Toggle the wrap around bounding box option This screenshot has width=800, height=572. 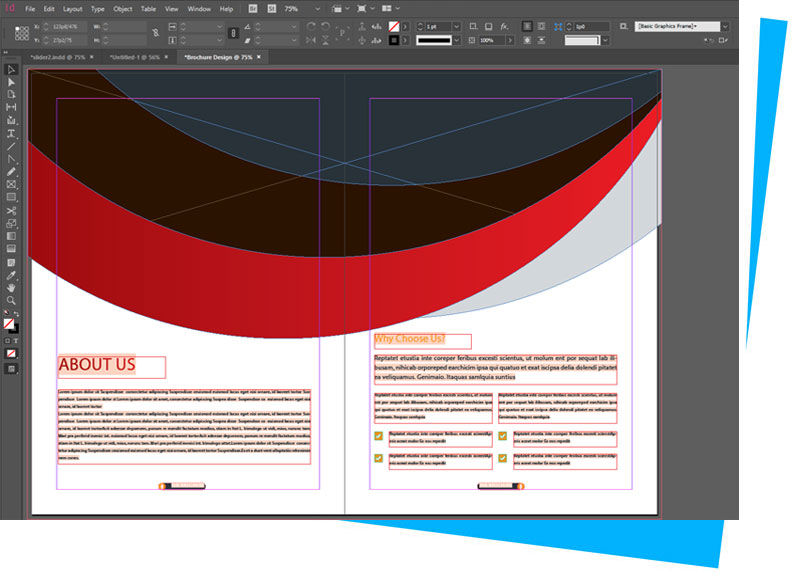click(x=541, y=26)
